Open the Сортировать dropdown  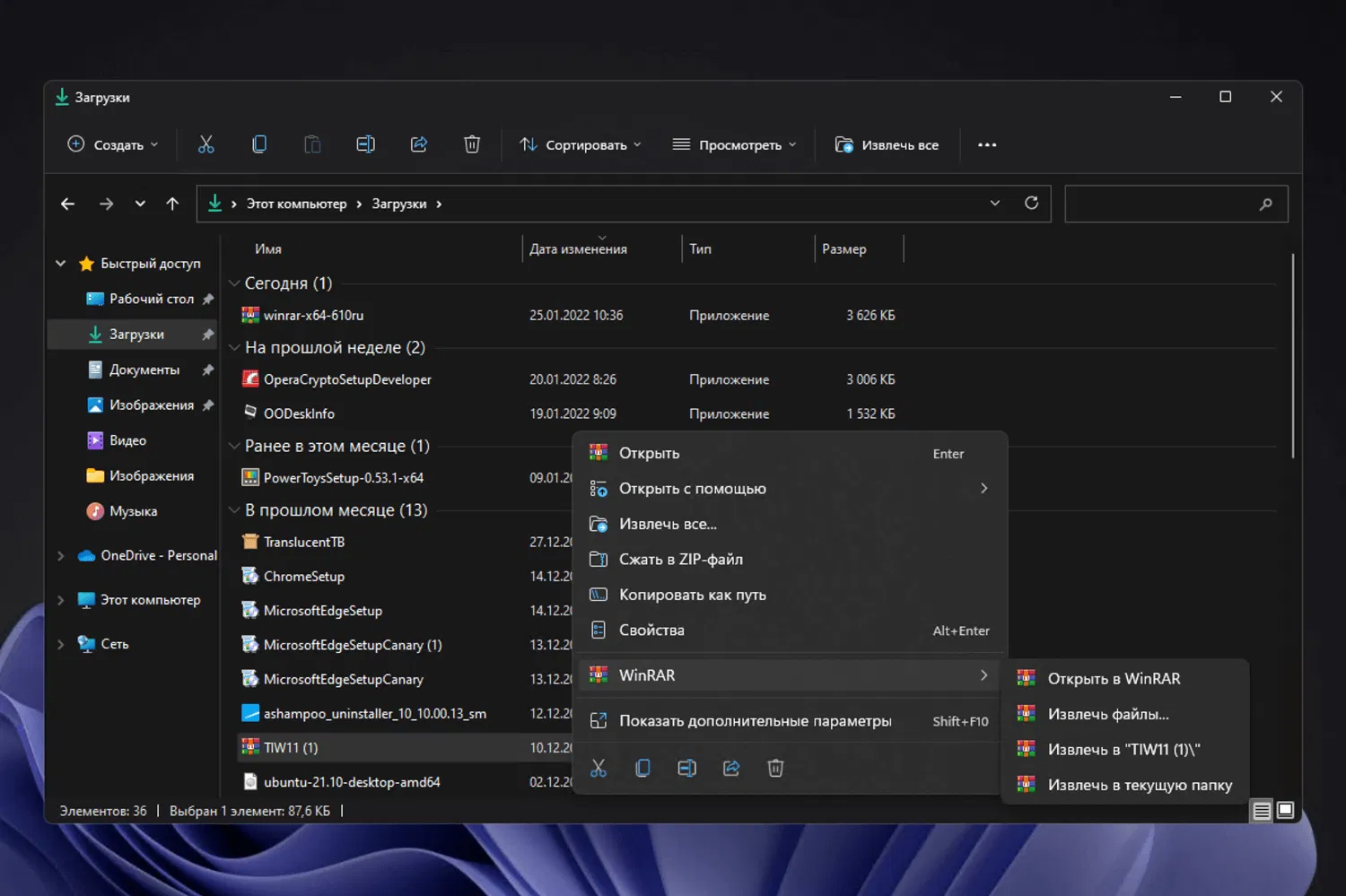581,144
